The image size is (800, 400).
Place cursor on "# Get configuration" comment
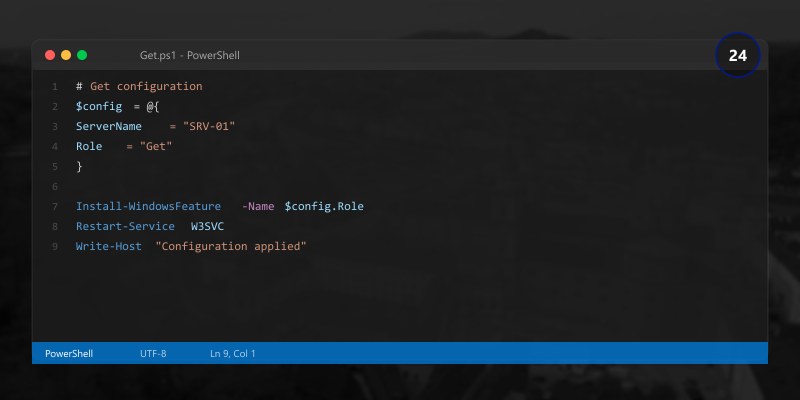click(x=139, y=86)
